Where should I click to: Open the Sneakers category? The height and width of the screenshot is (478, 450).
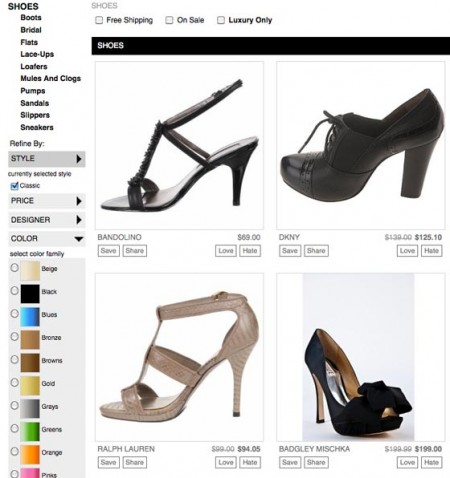(x=37, y=127)
